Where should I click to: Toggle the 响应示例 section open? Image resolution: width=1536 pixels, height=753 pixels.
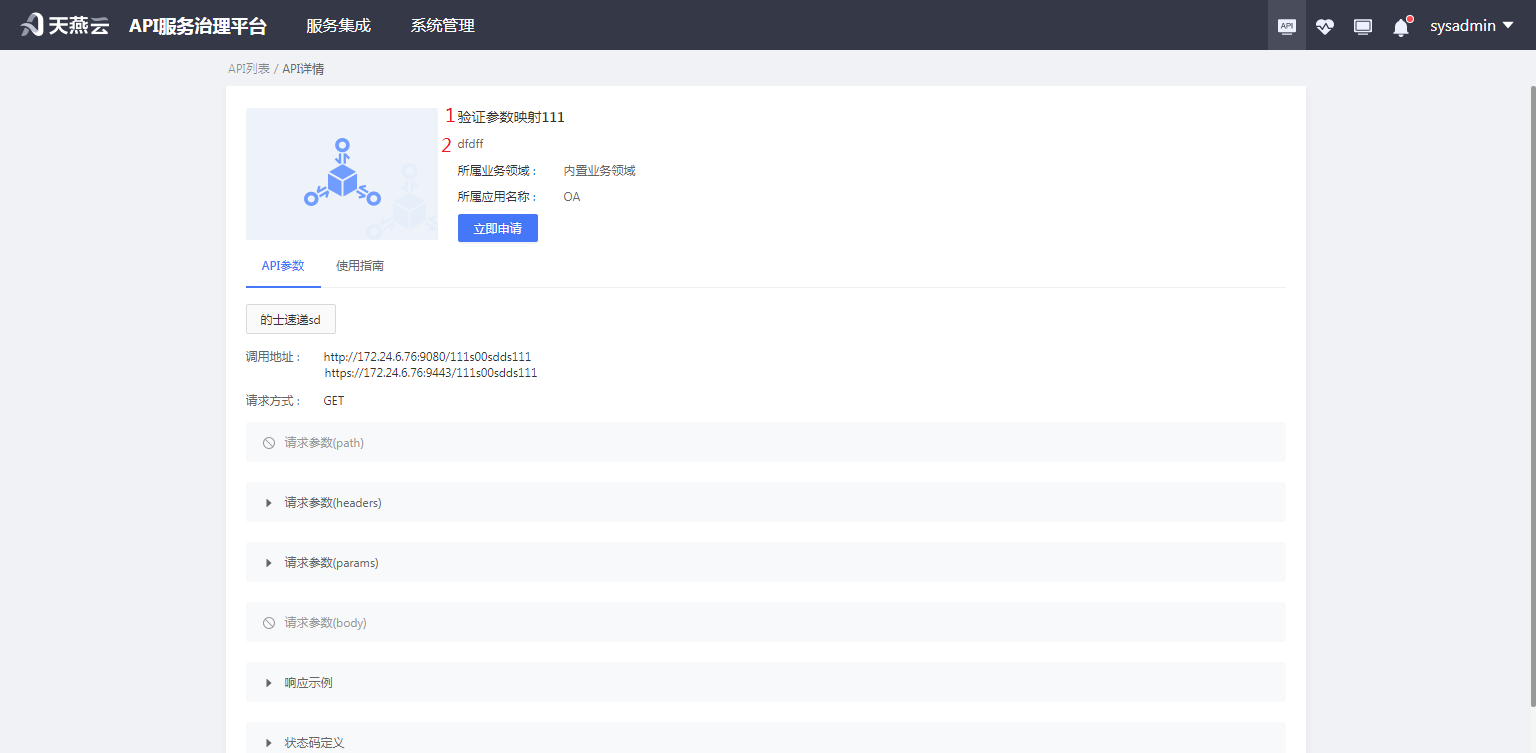click(268, 682)
